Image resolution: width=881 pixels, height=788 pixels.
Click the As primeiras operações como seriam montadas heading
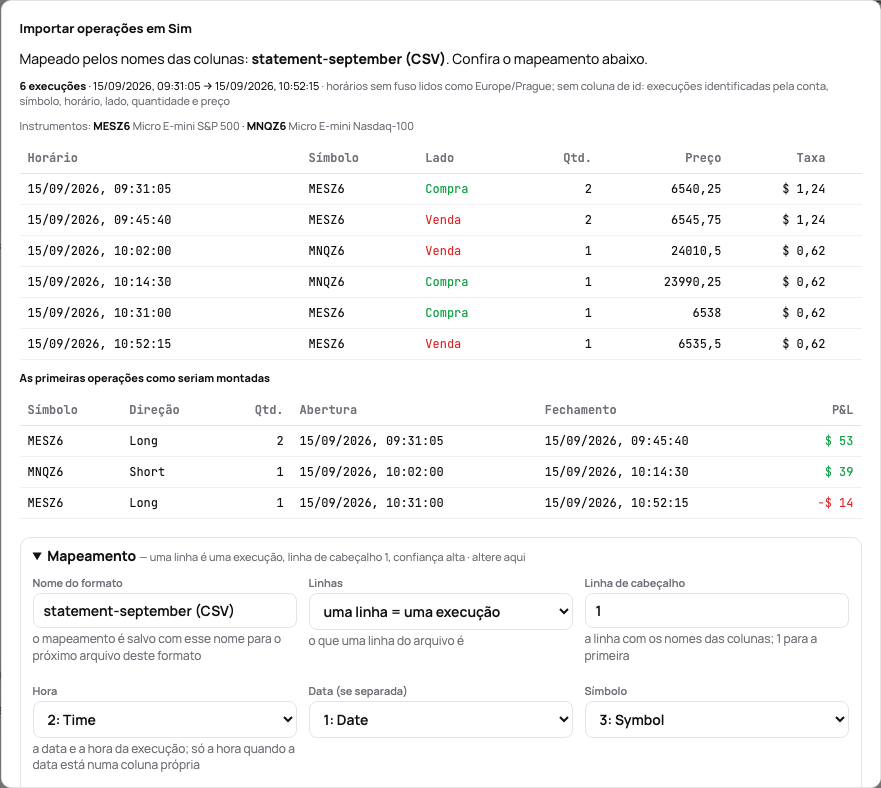[144, 378]
